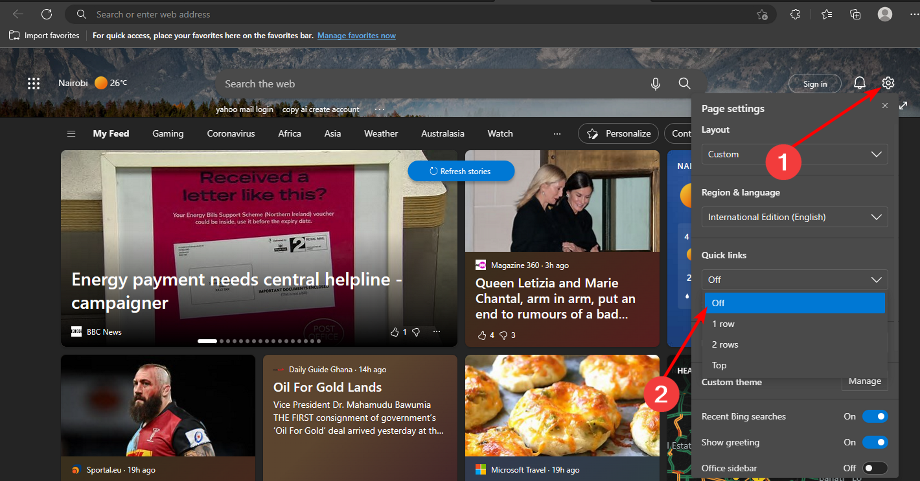This screenshot has width=920, height=481.
Task: Expand the Region & language dropdown
Action: click(794, 217)
